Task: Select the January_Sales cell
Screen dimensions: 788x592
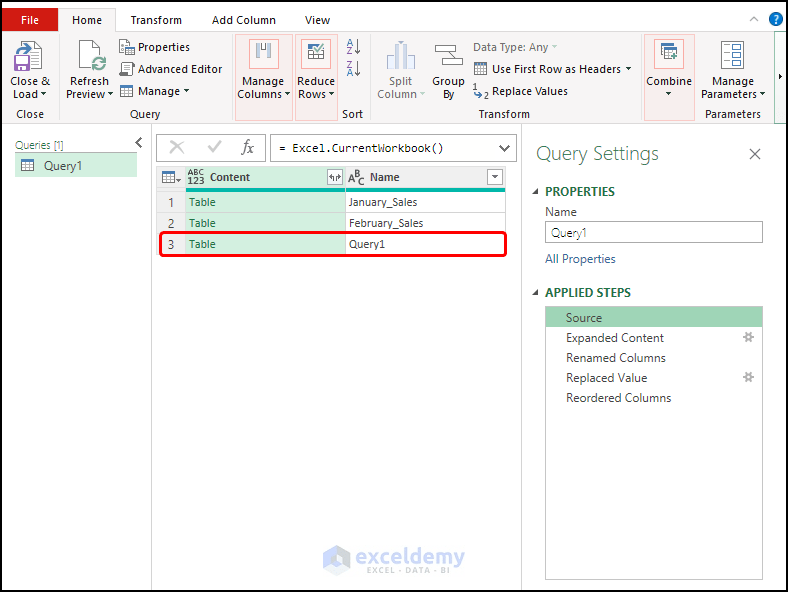Action: pos(425,203)
